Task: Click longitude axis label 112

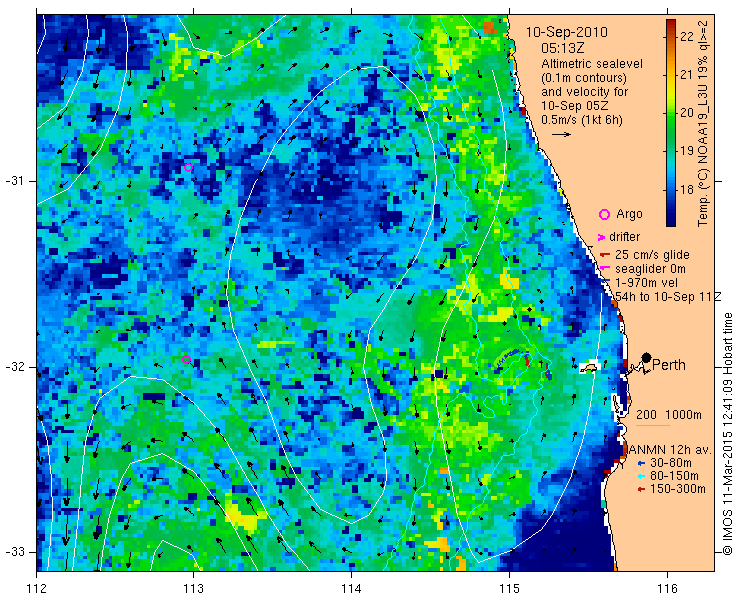Action: point(36,589)
